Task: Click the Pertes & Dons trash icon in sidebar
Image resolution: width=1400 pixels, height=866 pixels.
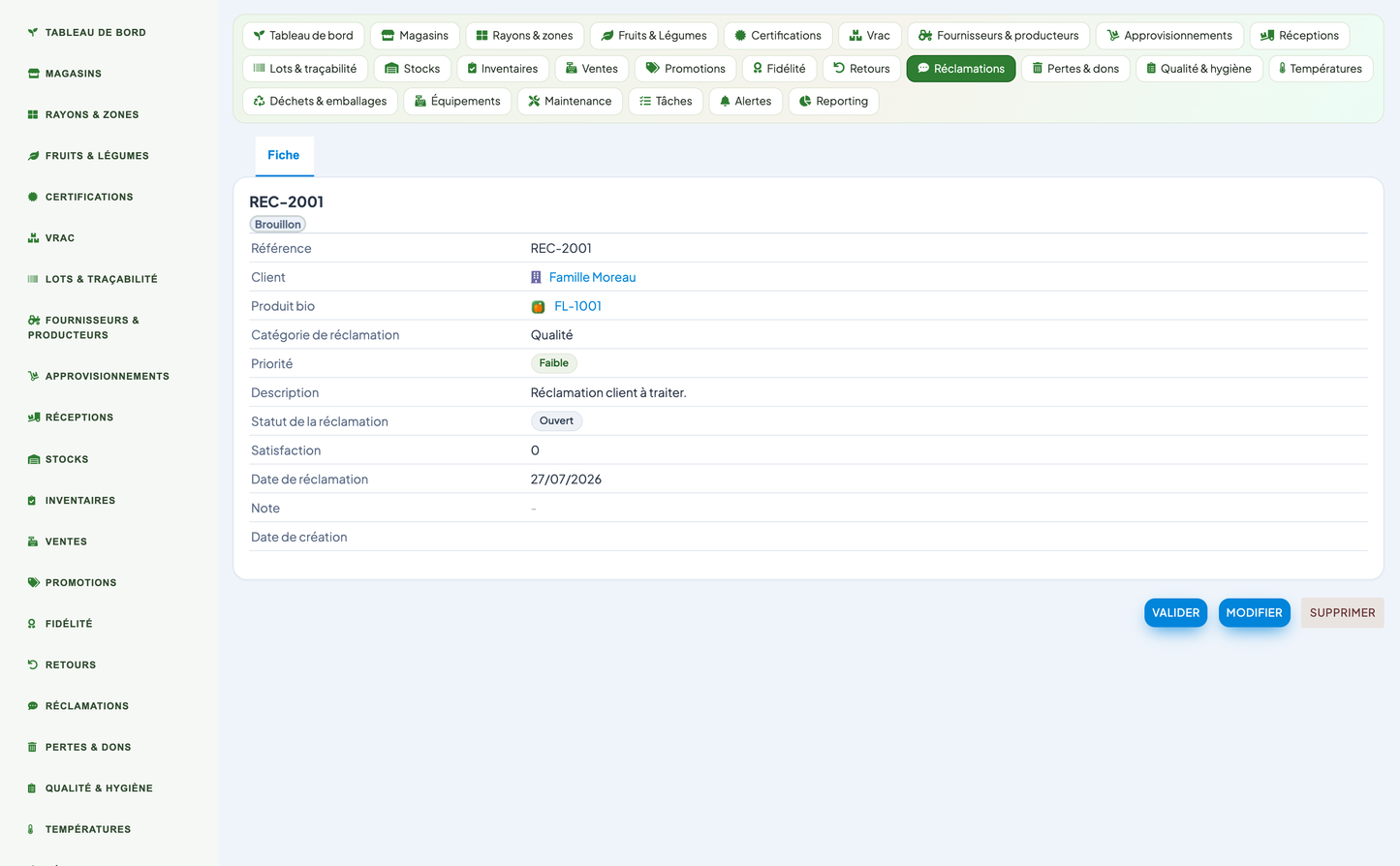Action: (32, 747)
